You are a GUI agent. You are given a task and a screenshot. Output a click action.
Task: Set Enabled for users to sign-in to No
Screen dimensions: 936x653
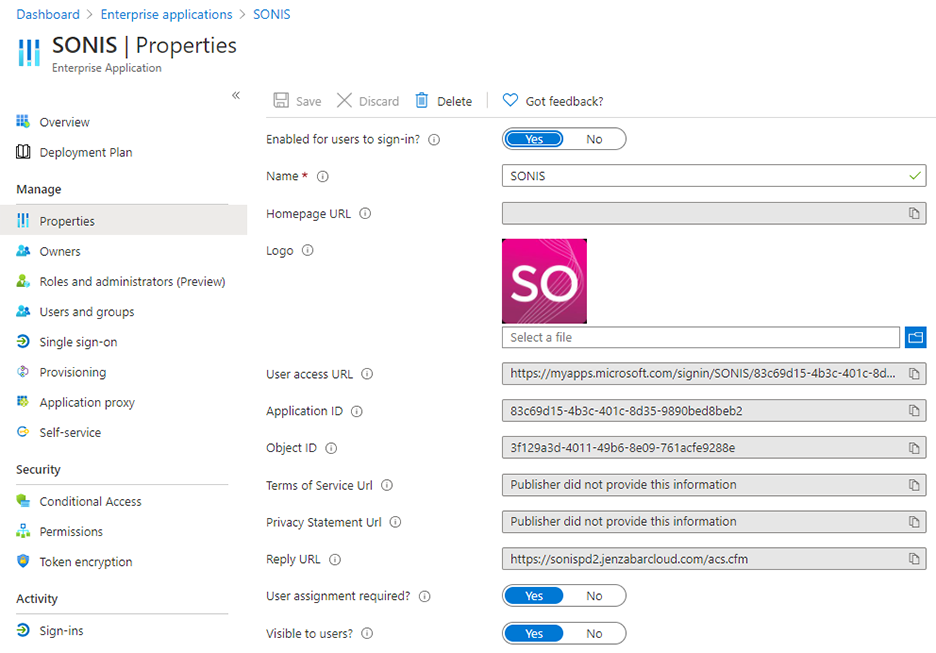pyautogui.click(x=594, y=139)
